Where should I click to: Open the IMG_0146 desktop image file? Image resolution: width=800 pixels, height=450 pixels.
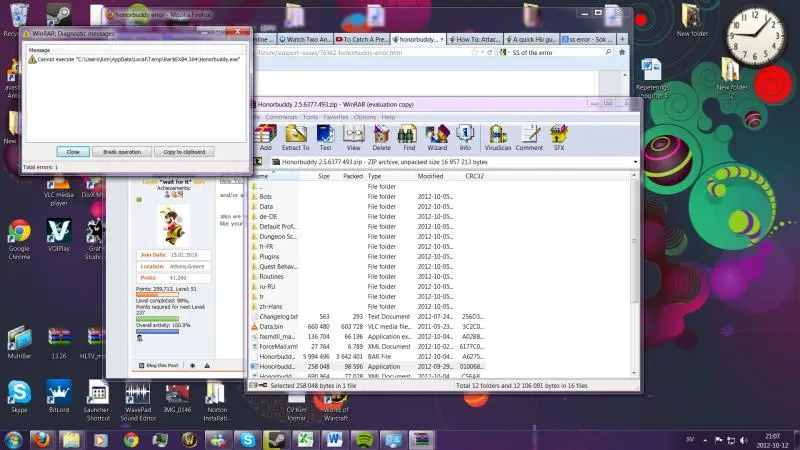tap(177, 398)
